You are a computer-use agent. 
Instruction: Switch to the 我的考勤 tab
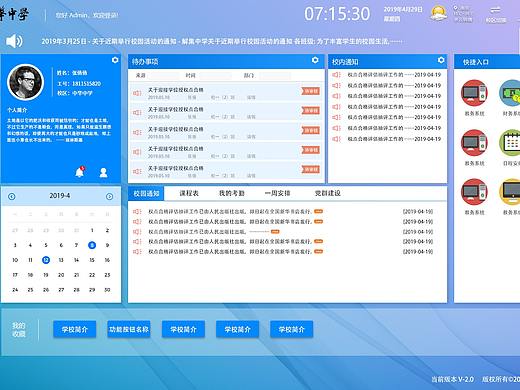(232, 193)
